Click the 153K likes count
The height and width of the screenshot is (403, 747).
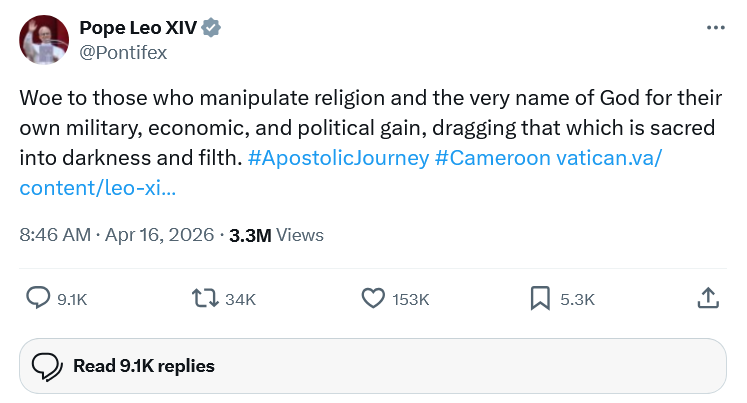[410, 299]
